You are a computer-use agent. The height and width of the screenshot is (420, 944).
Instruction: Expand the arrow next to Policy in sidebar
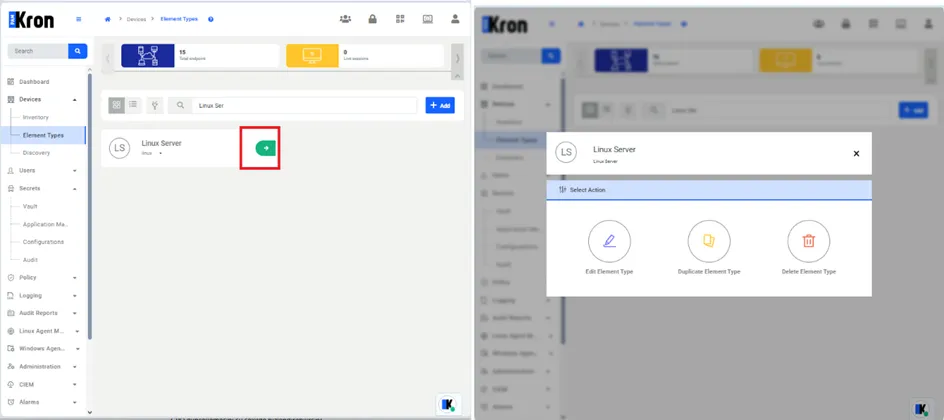(x=75, y=278)
